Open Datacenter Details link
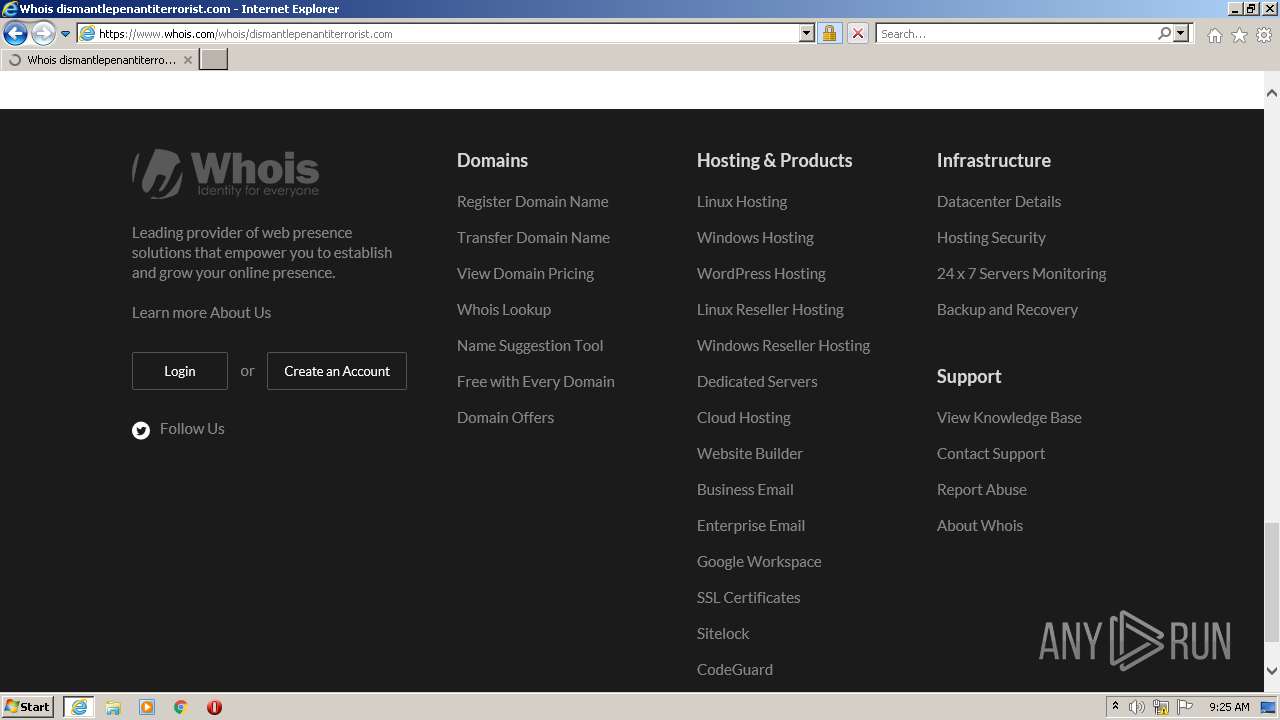Image resolution: width=1280 pixels, height=720 pixels. pos(999,201)
